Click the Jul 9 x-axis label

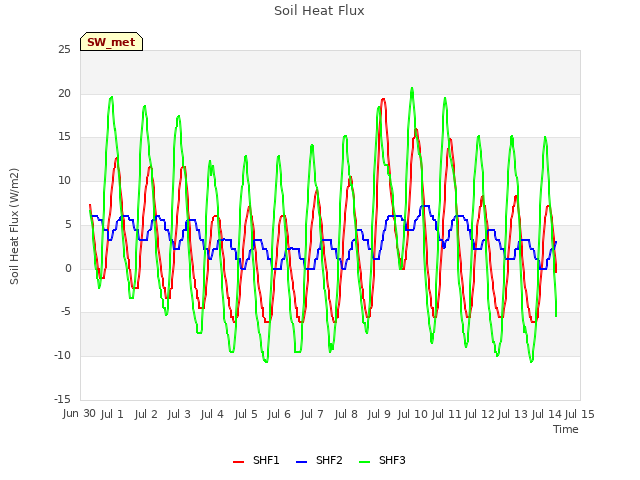379,414
